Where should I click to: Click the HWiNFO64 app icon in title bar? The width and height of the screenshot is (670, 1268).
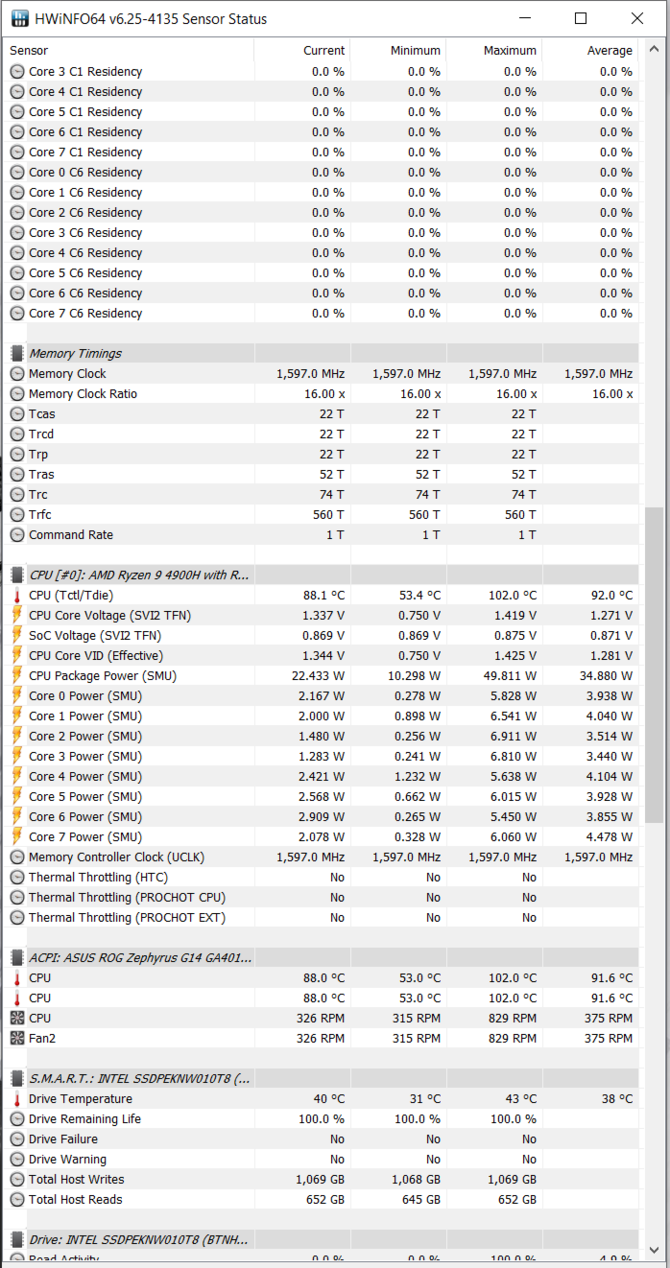(18, 19)
